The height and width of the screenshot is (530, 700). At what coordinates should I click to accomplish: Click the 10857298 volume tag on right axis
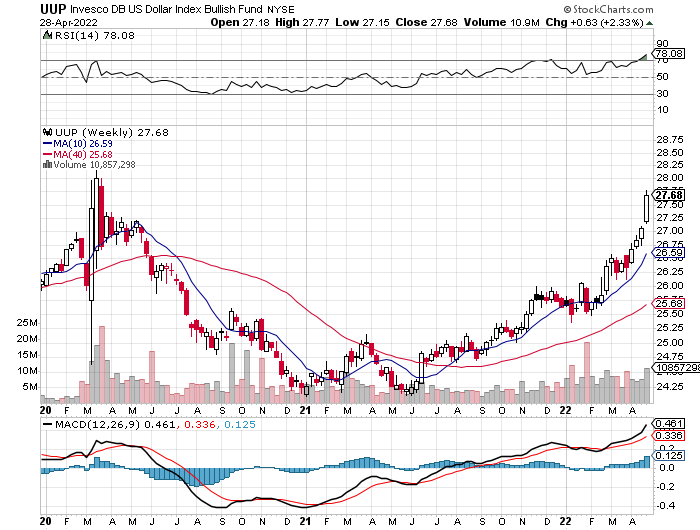coord(677,367)
